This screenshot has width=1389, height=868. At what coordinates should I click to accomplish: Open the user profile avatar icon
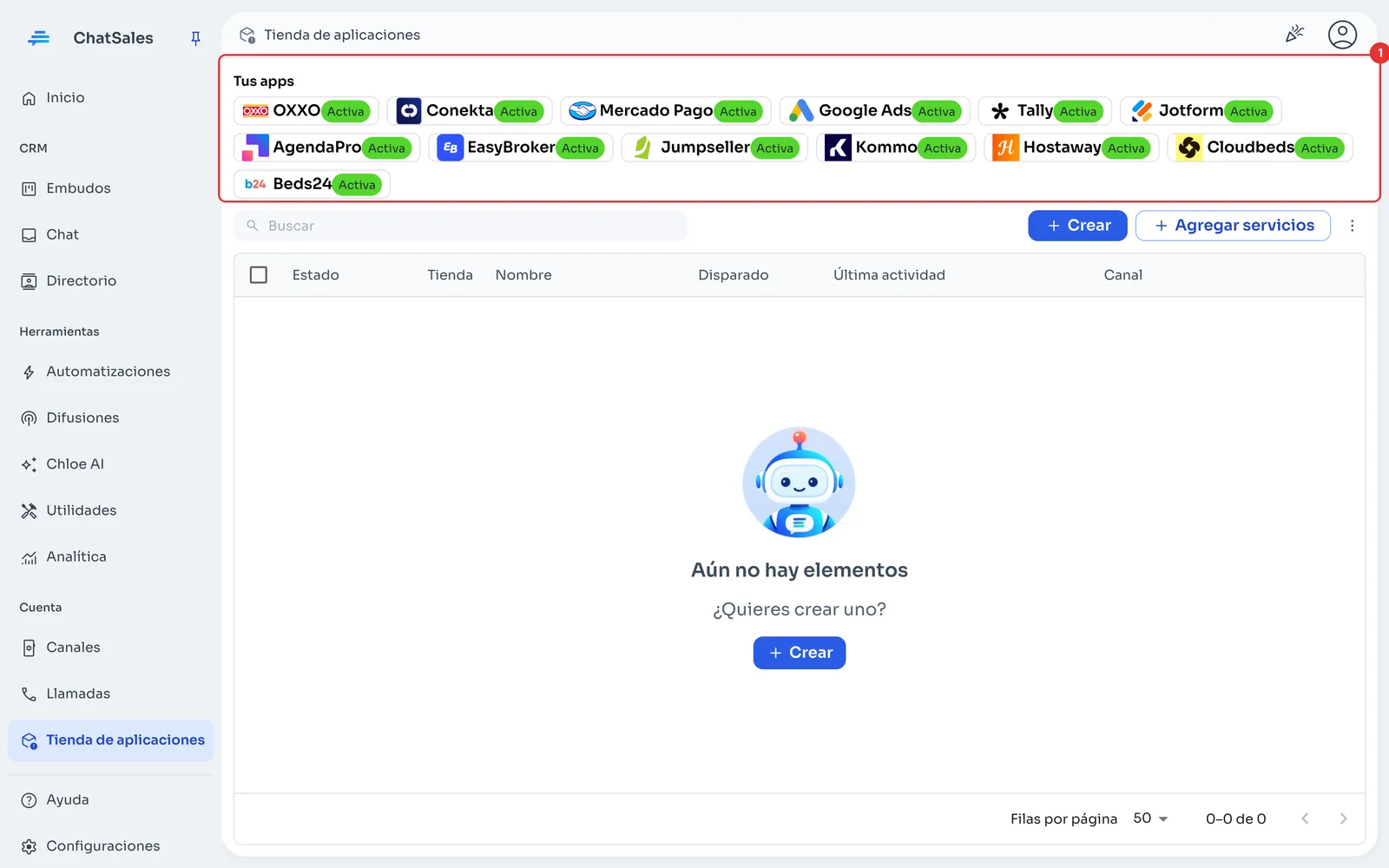point(1342,35)
